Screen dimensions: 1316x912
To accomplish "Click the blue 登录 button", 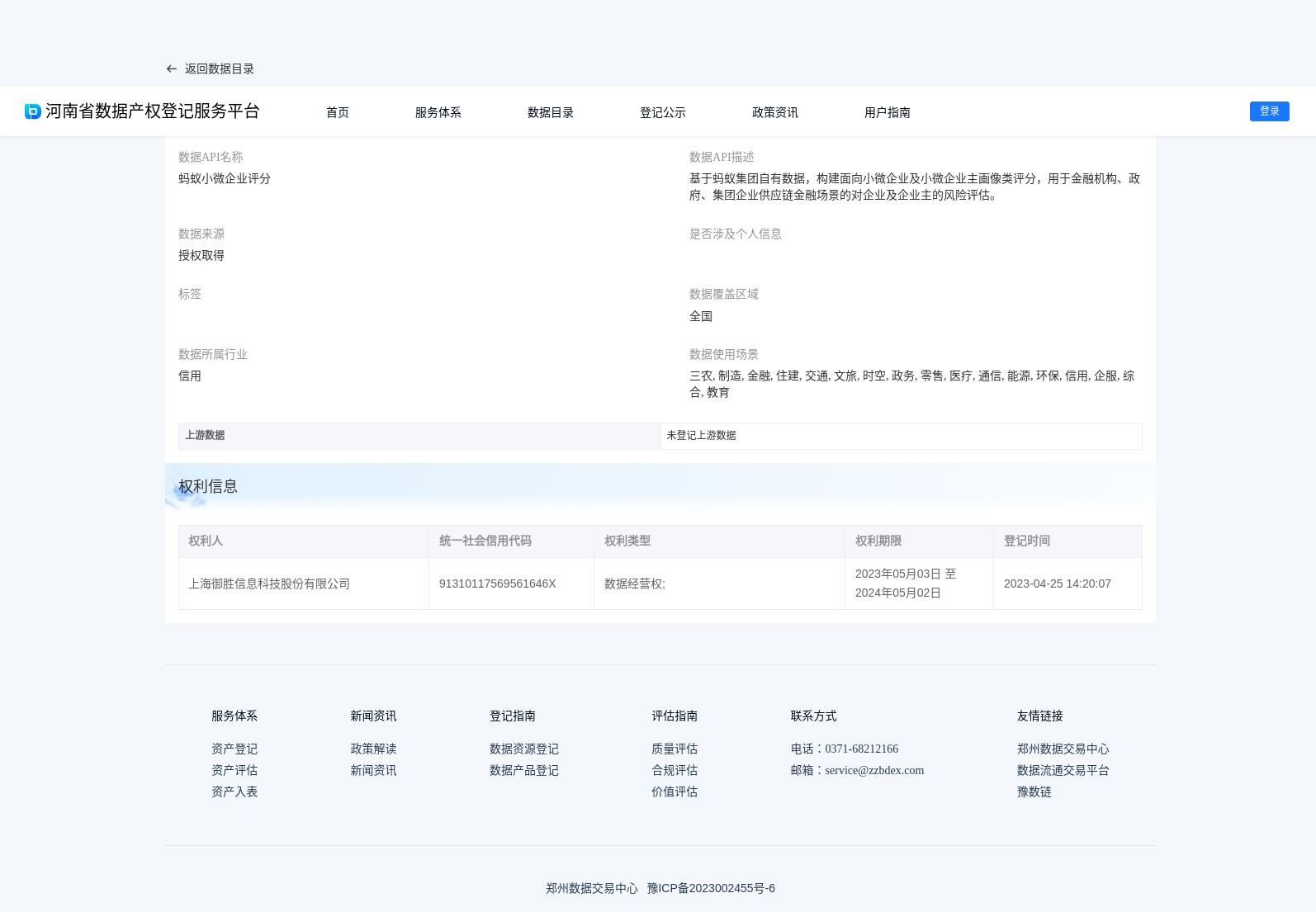I will pyautogui.click(x=1270, y=111).
